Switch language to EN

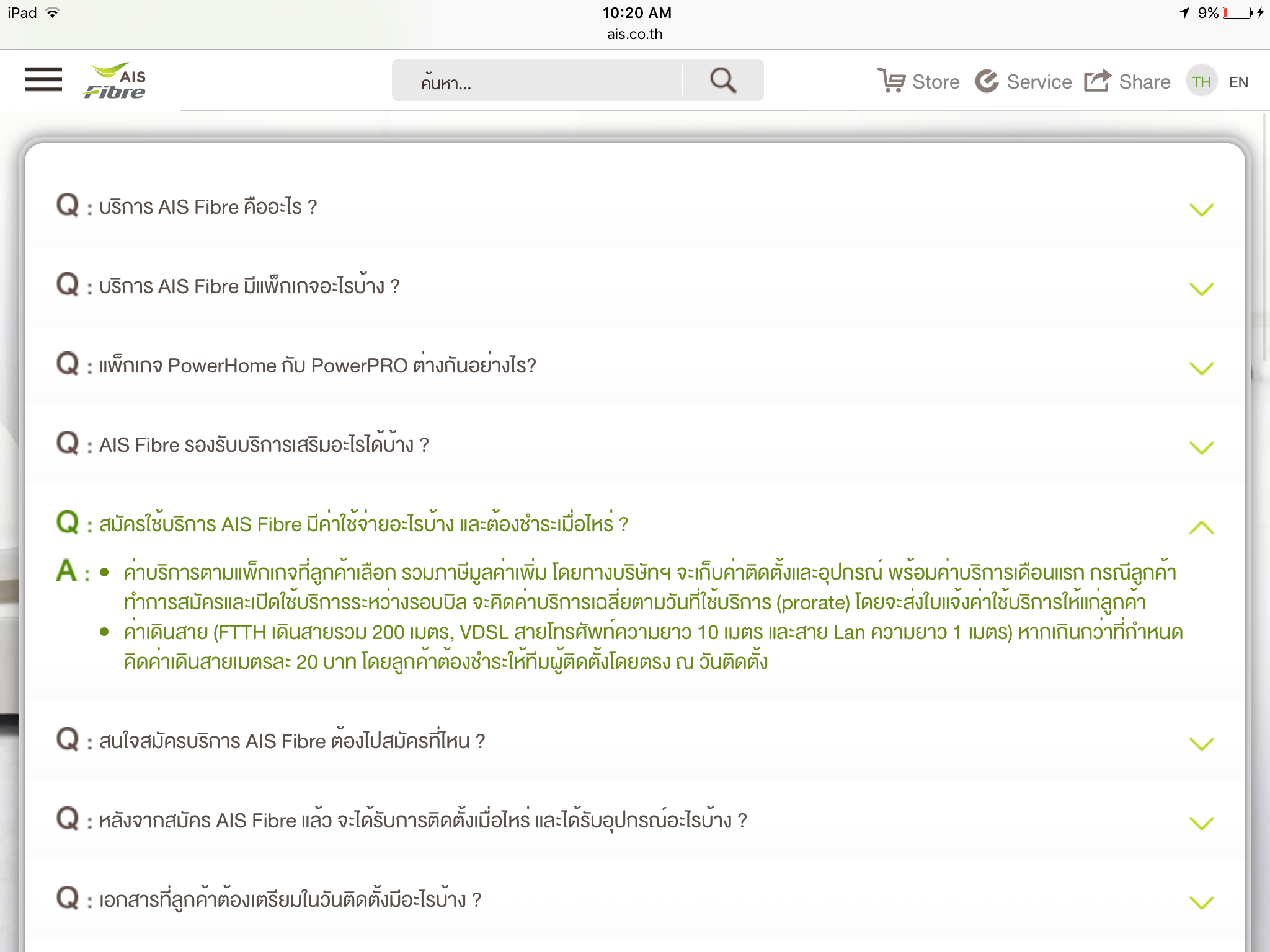click(x=1238, y=82)
